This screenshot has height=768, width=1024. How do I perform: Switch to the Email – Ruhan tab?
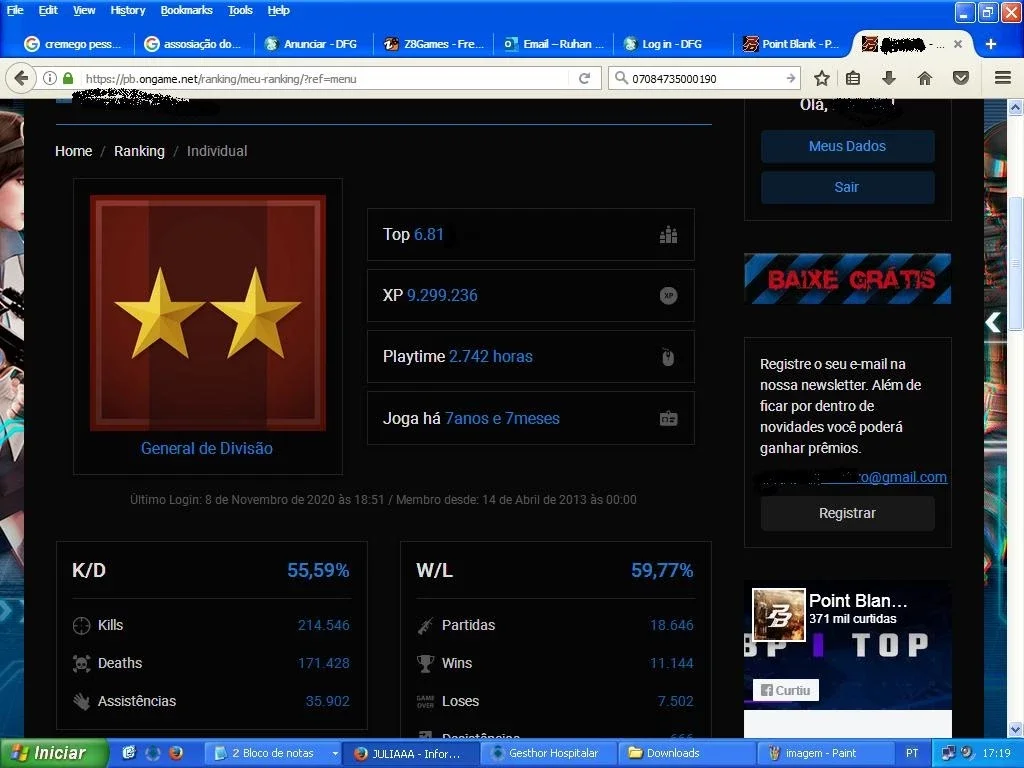point(554,44)
